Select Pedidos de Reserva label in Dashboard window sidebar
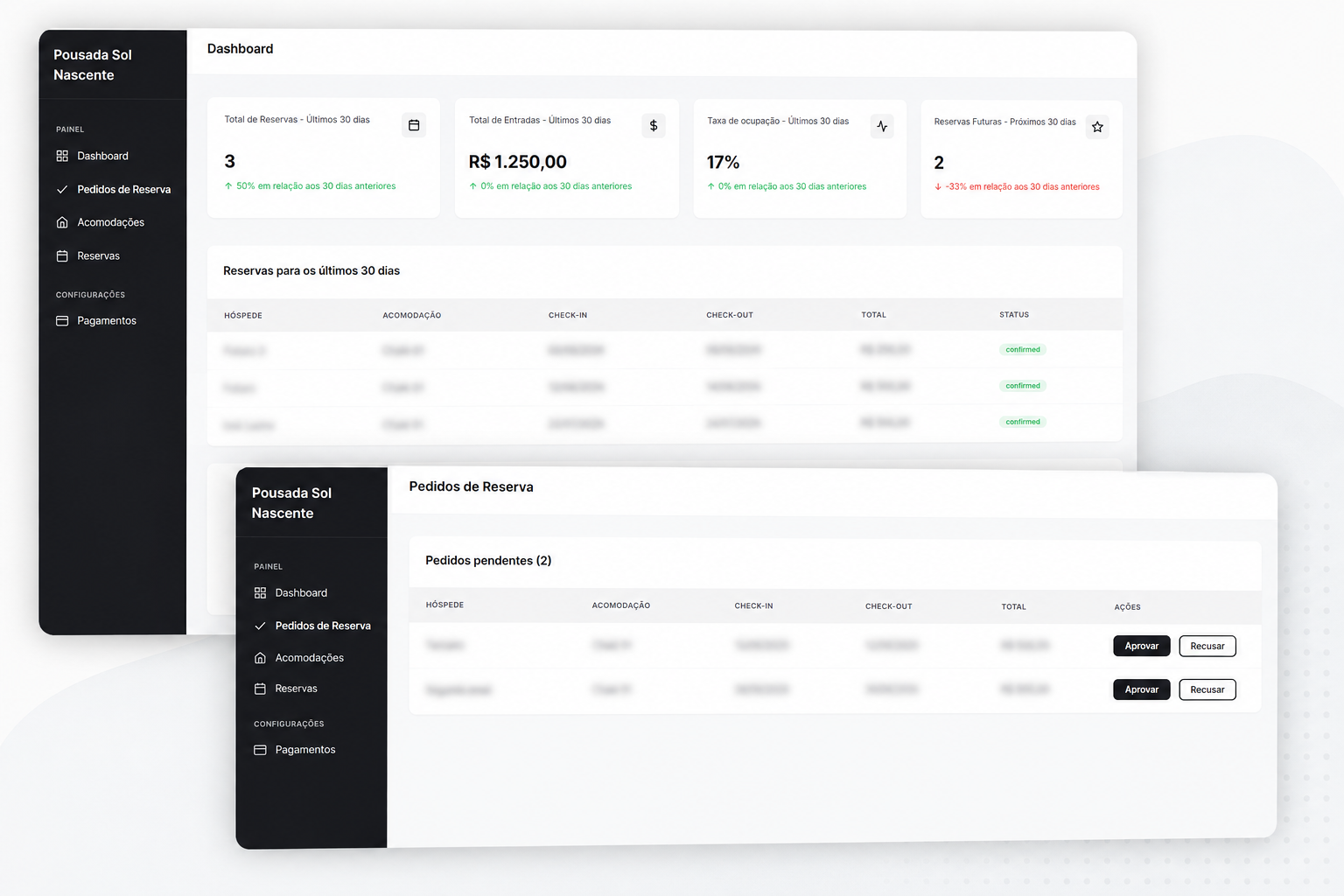1344x896 pixels. click(x=124, y=189)
